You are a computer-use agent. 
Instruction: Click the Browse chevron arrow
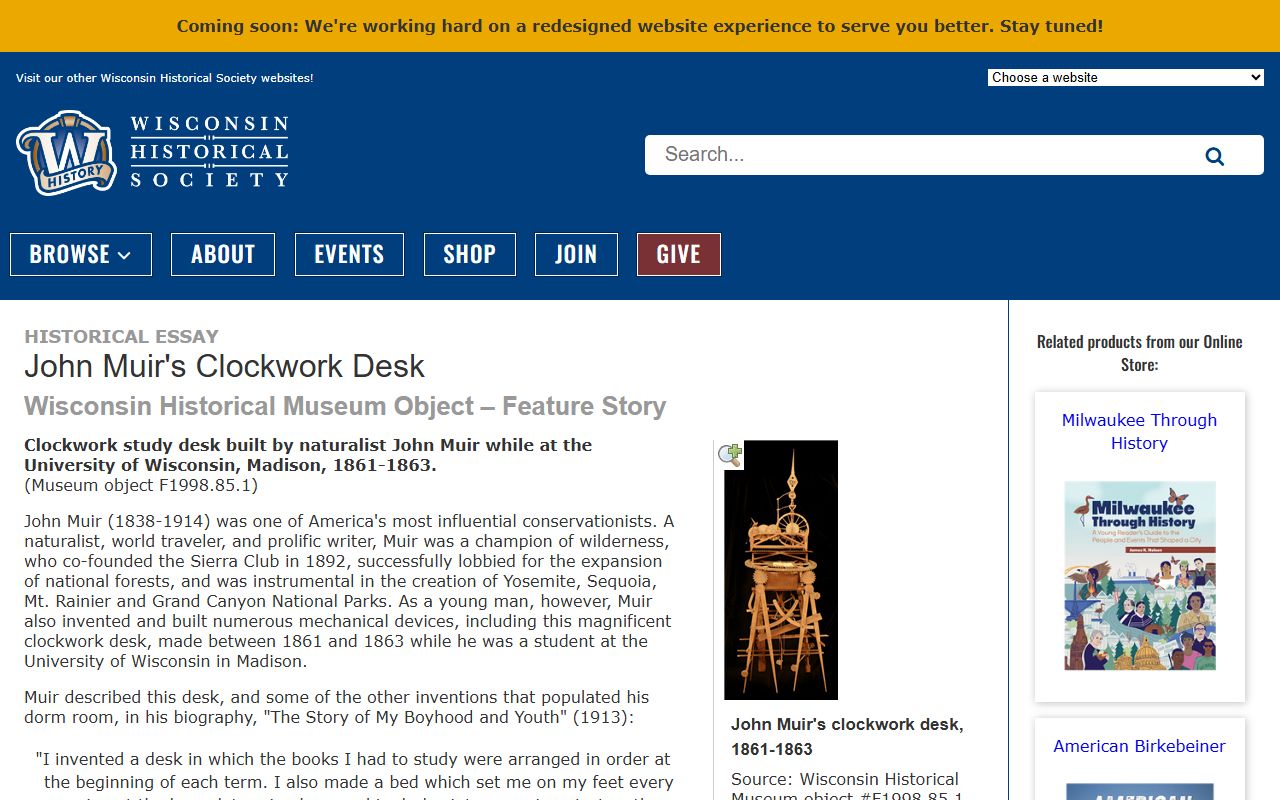tap(125, 256)
